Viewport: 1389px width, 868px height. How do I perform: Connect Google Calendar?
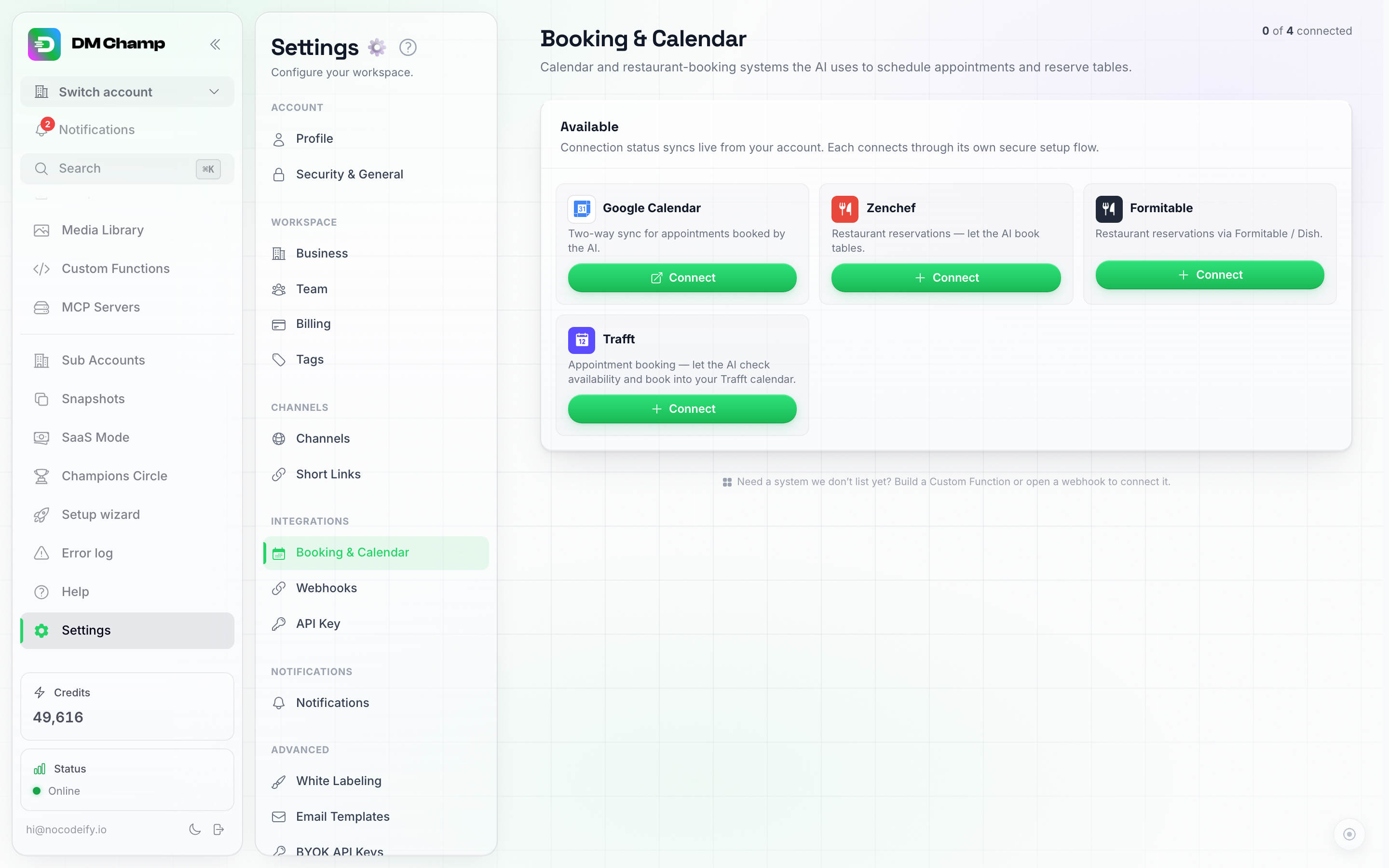click(682, 278)
